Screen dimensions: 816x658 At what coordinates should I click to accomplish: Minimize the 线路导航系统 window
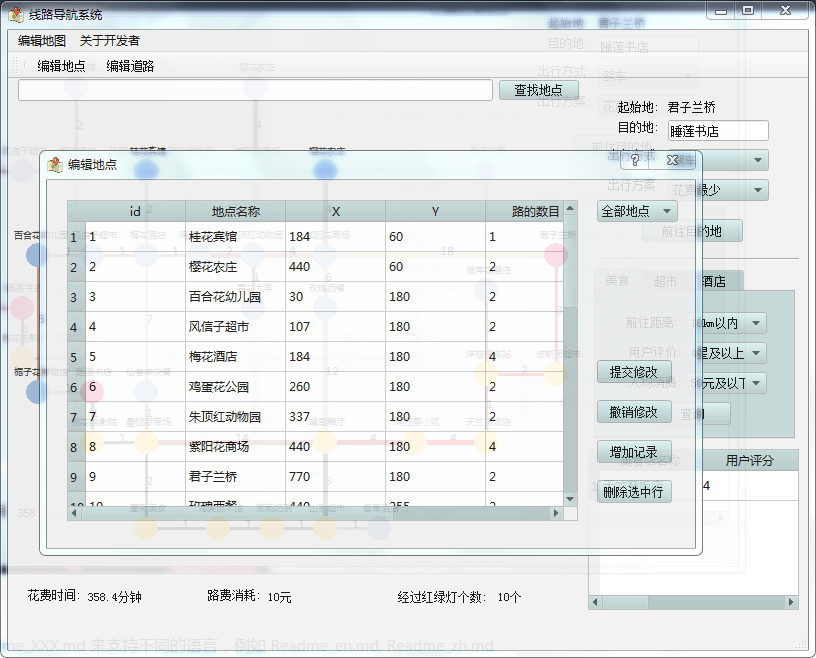click(721, 11)
